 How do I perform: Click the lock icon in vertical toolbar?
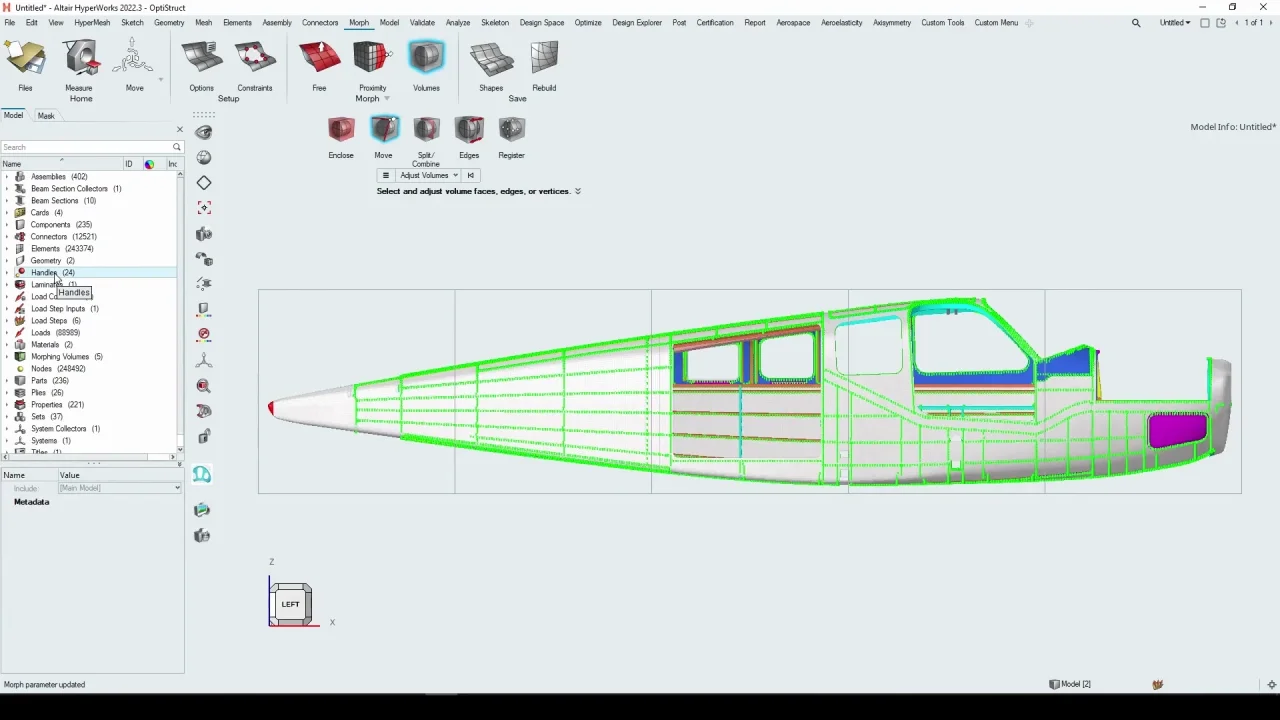point(204,437)
